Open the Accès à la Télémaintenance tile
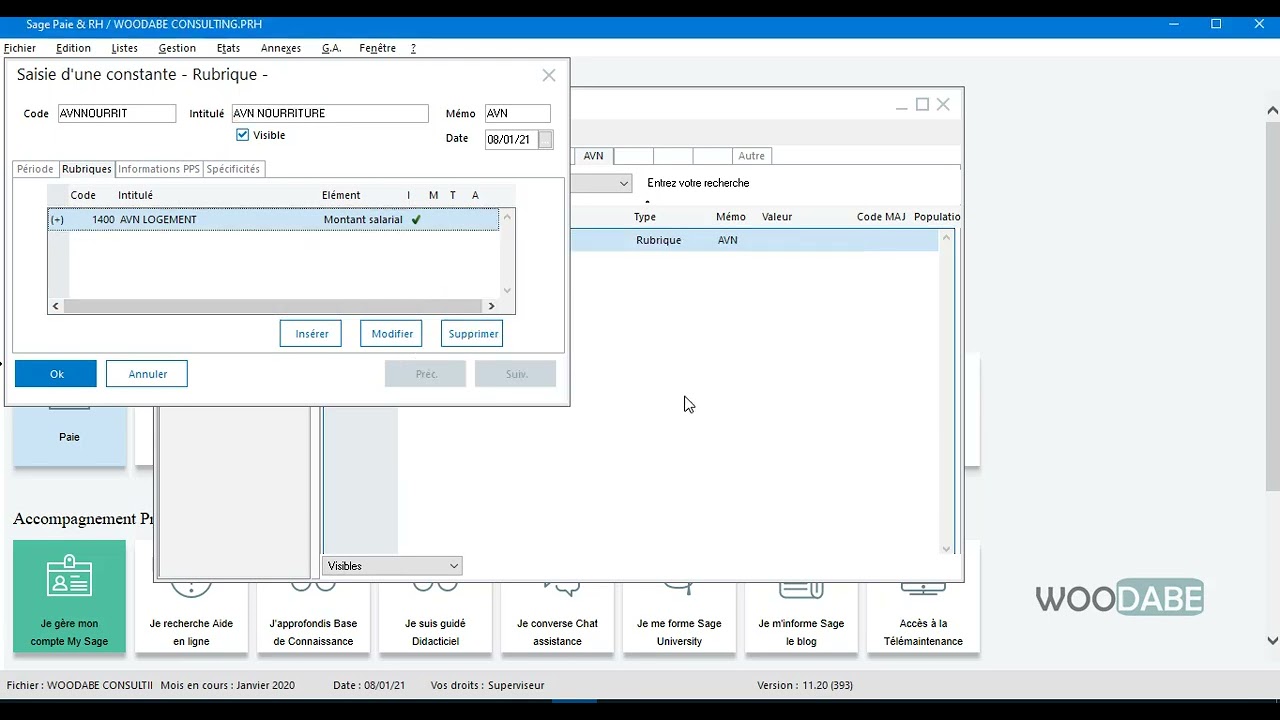 tap(923, 618)
